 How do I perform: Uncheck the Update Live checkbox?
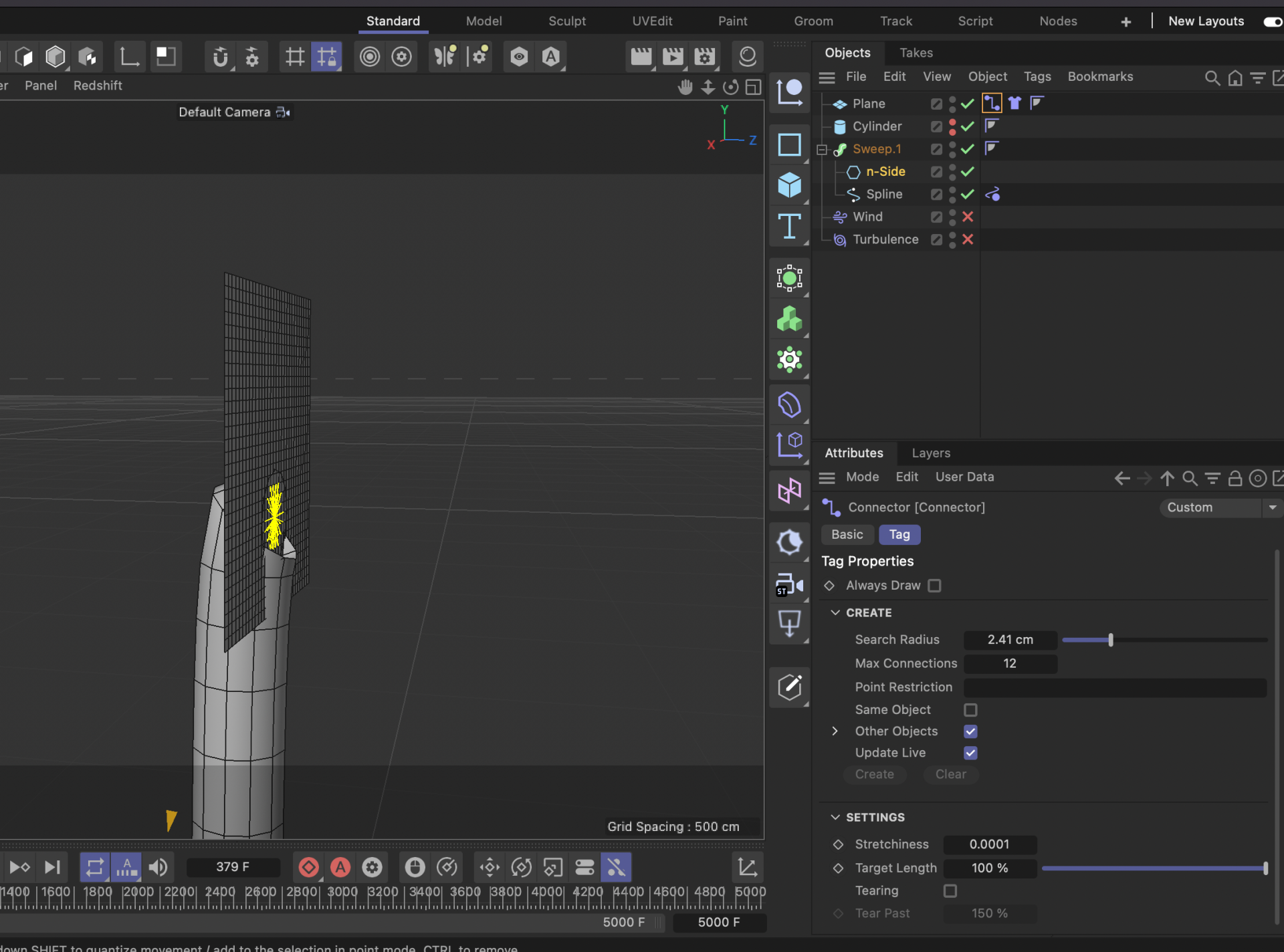[970, 753]
